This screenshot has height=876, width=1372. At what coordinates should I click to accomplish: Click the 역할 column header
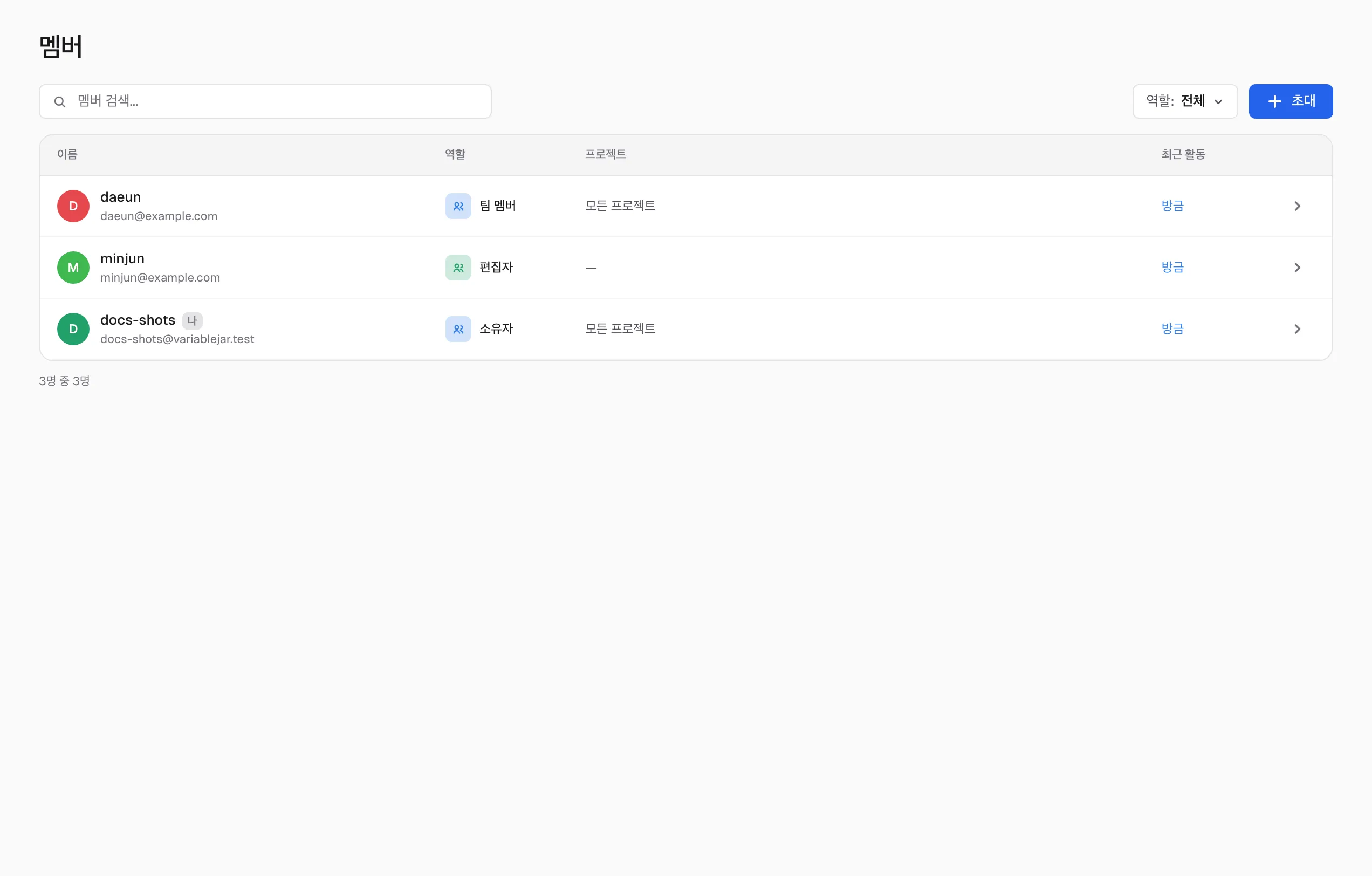(x=455, y=154)
